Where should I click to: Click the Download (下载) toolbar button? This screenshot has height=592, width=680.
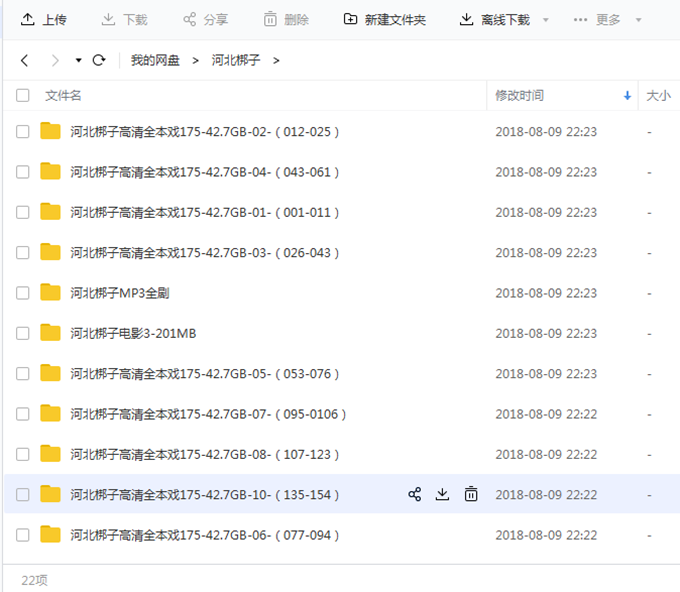point(124,20)
